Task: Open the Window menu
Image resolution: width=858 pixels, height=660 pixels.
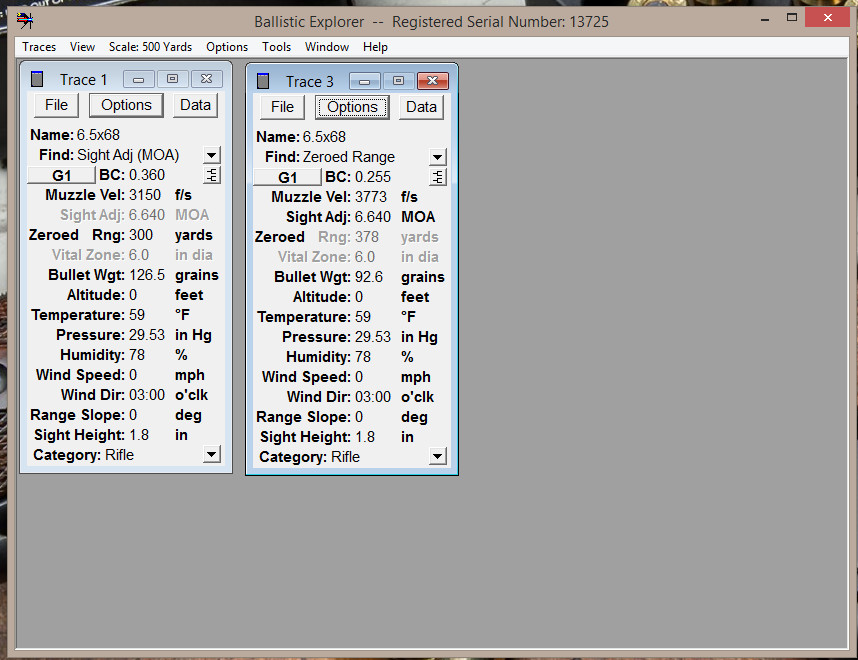Action: pos(327,47)
